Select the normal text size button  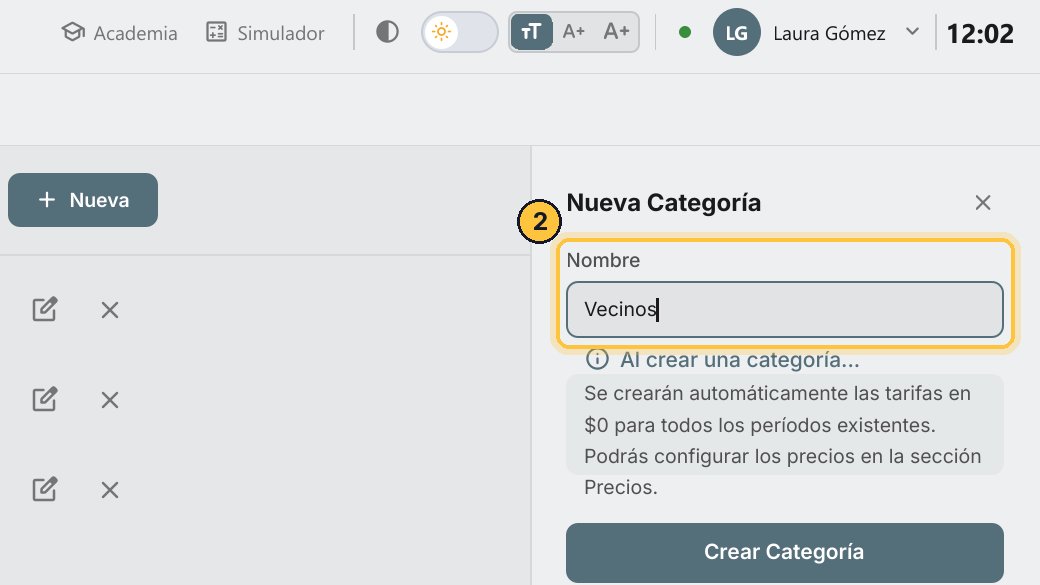click(531, 32)
